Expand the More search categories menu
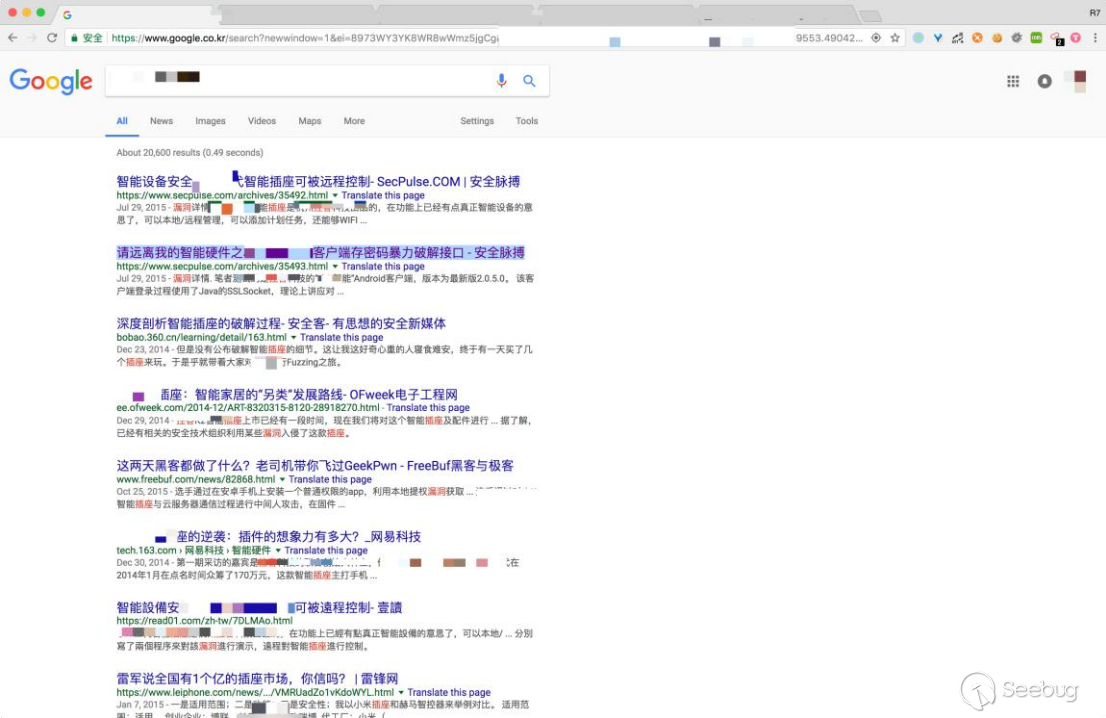The image size is (1106, 718). pyautogui.click(x=354, y=121)
